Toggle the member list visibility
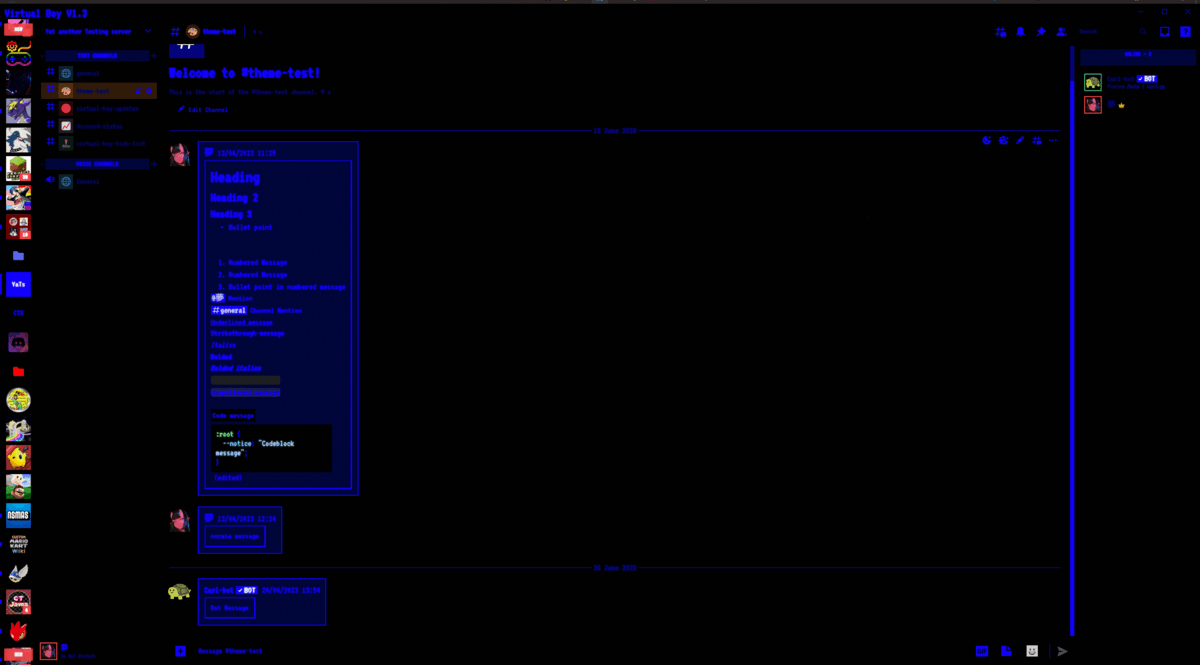 pos(1061,32)
